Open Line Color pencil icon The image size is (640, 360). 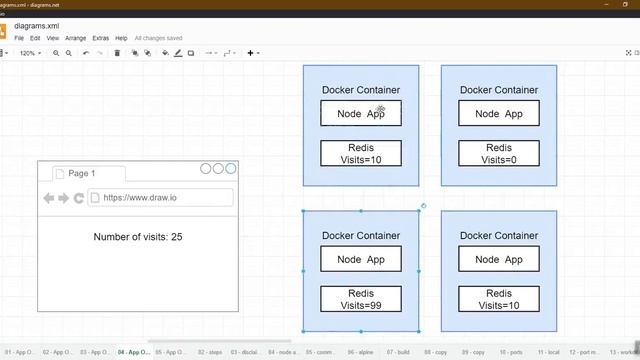coord(178,53)
